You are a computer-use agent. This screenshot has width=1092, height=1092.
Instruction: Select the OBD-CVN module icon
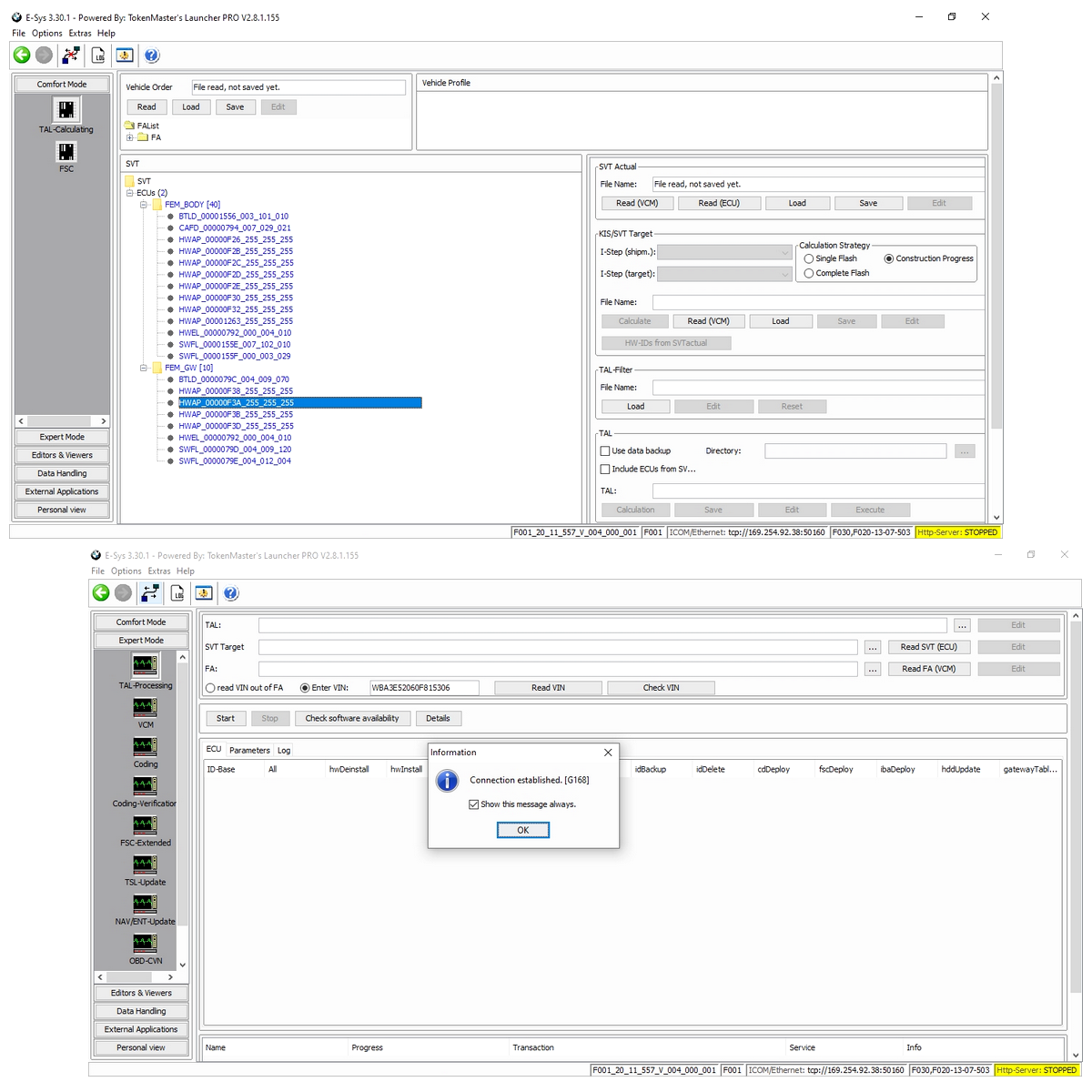(145, 943)
